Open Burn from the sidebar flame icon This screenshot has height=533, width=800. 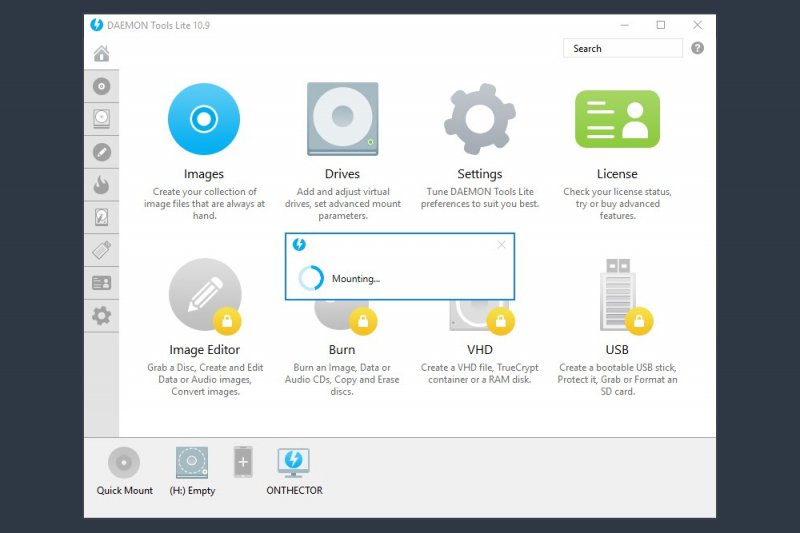[102, 185]
